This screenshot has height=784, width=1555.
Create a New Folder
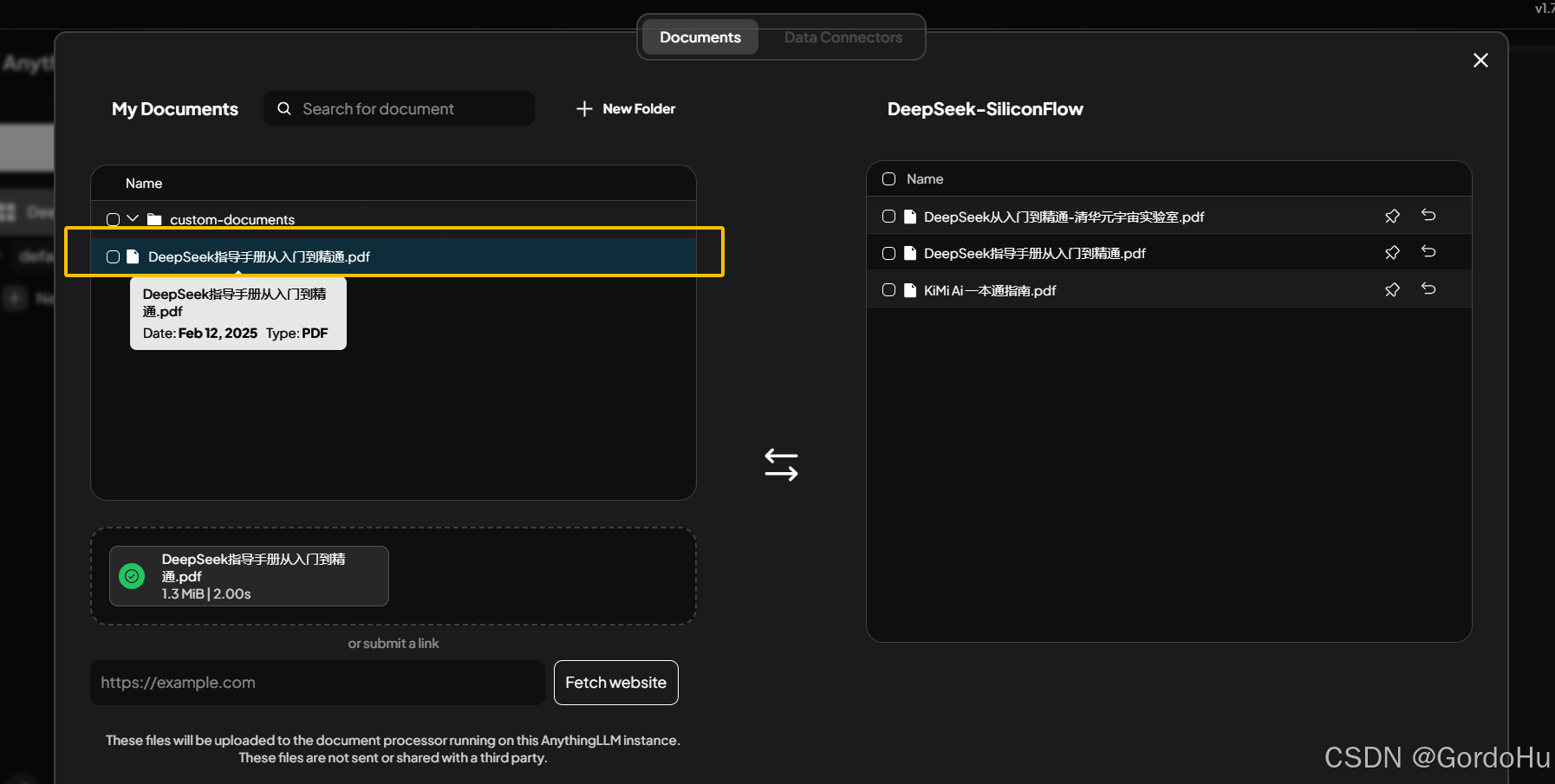626,108
